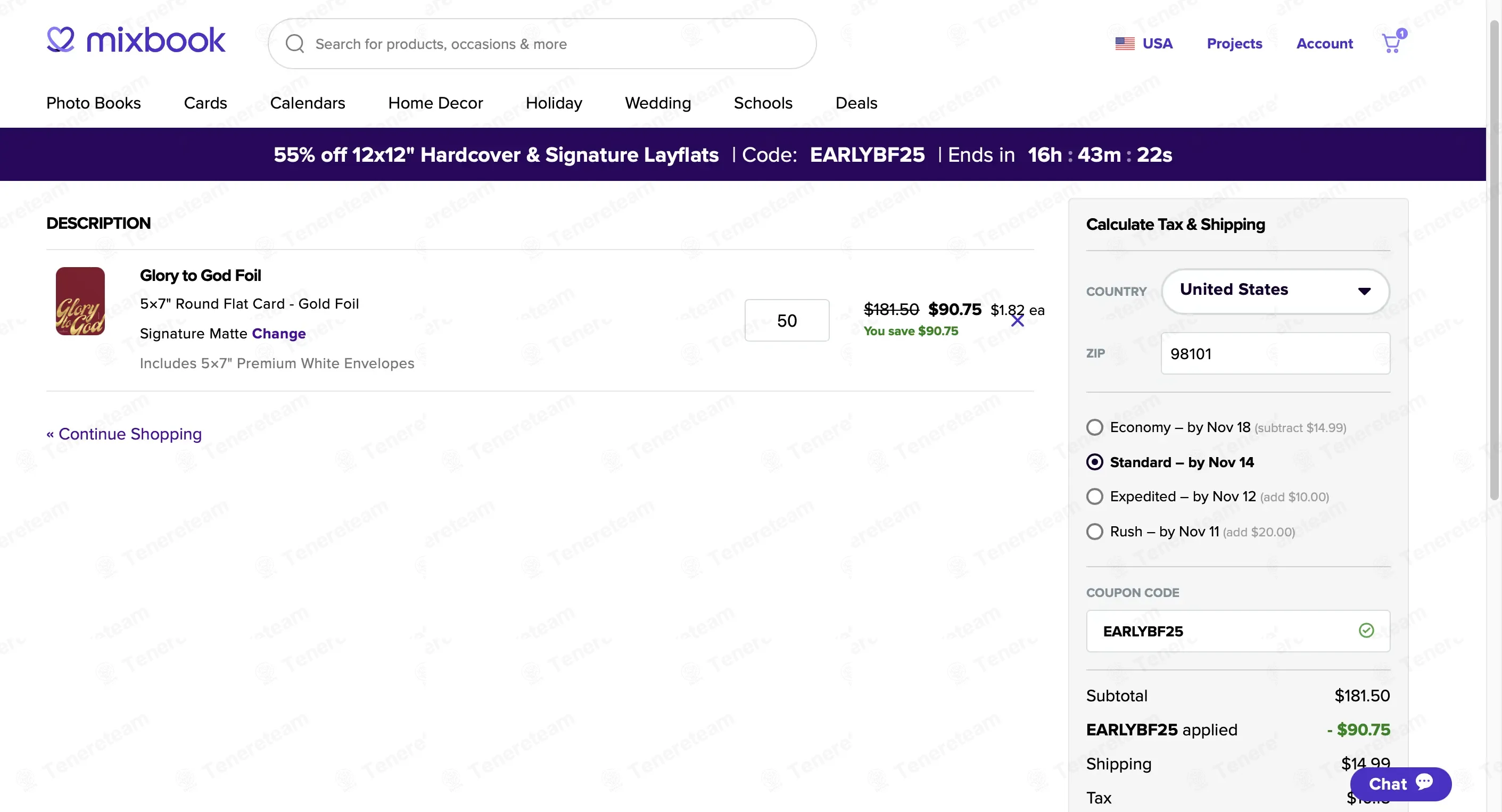Open the Wedding menu

point(658,103)
